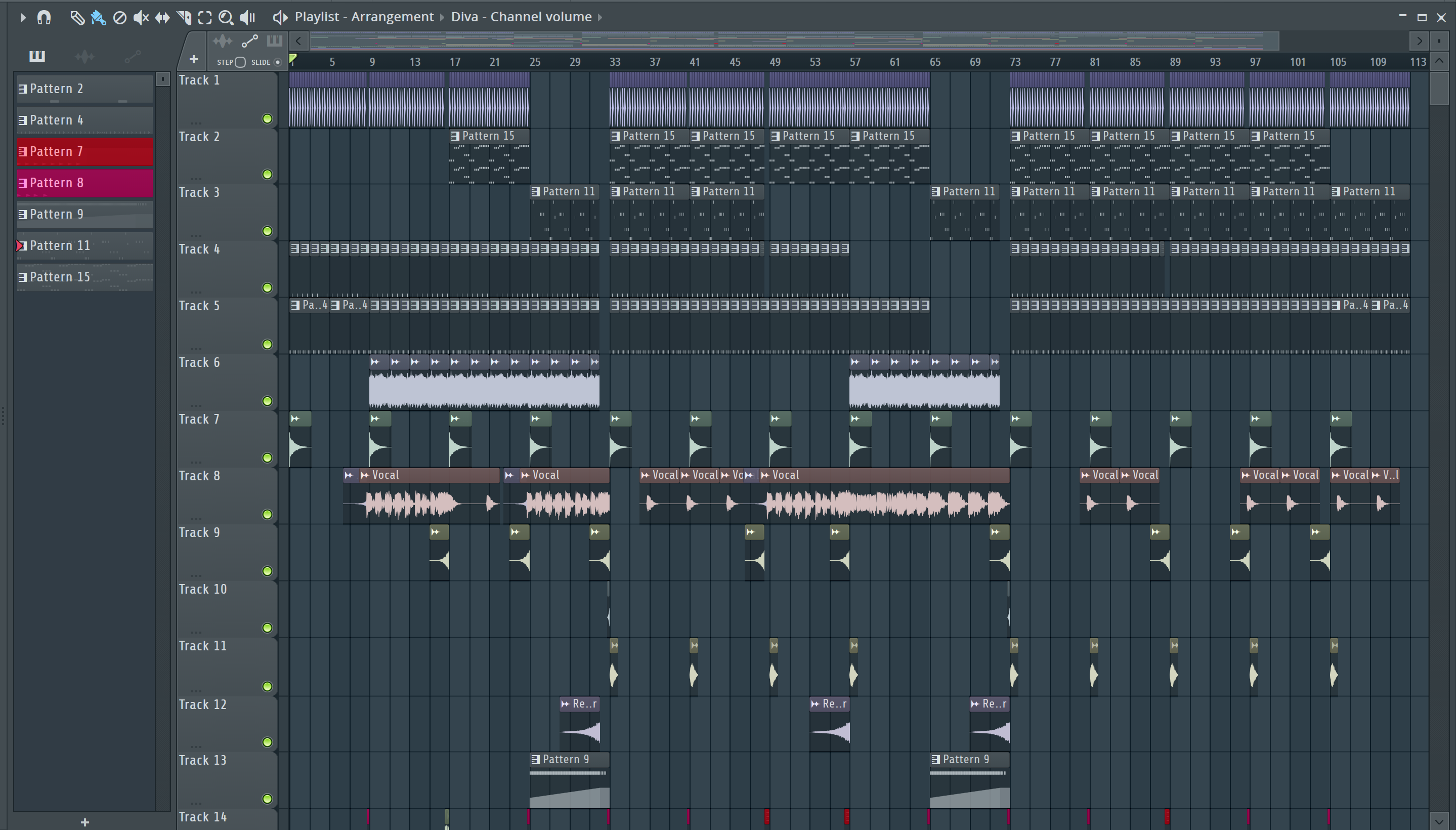Click vertical playlist scrollbar thumb
Screen dimensions: 1456x830
1439,88
